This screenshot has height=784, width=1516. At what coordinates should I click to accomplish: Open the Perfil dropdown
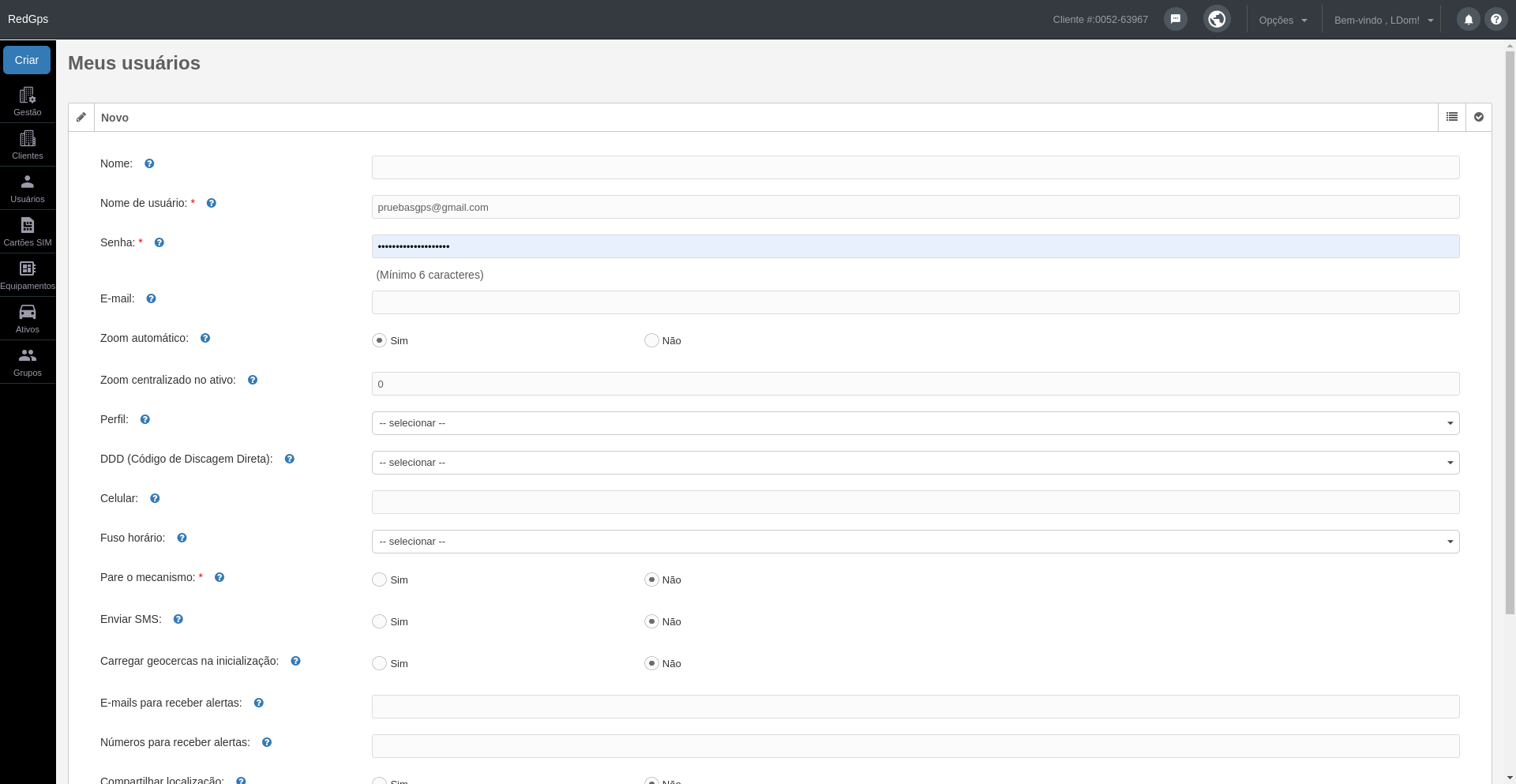tap(915, 423)
